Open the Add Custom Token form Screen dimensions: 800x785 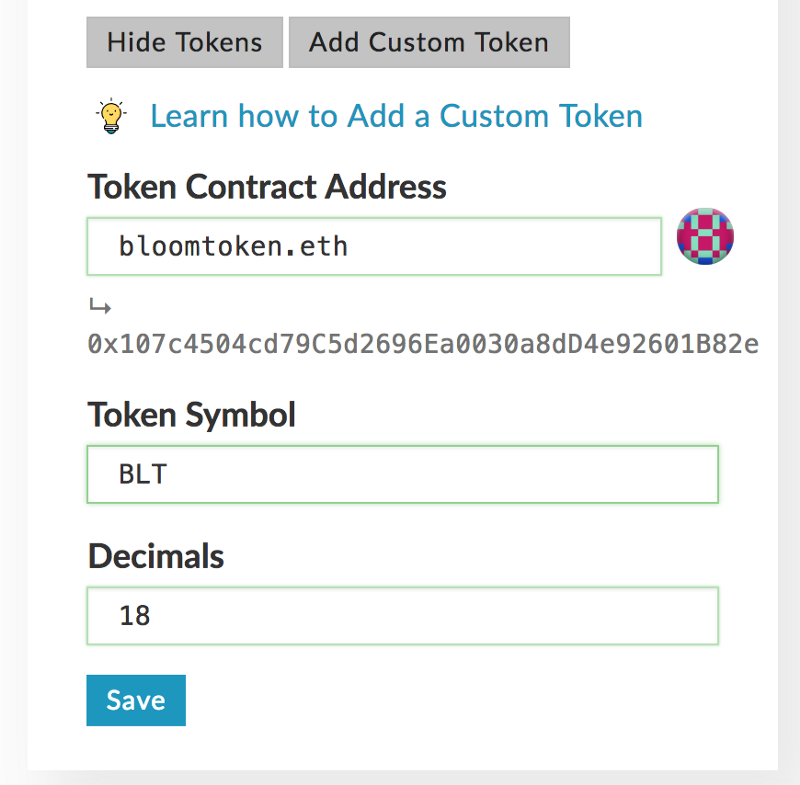tap(429, 42)
